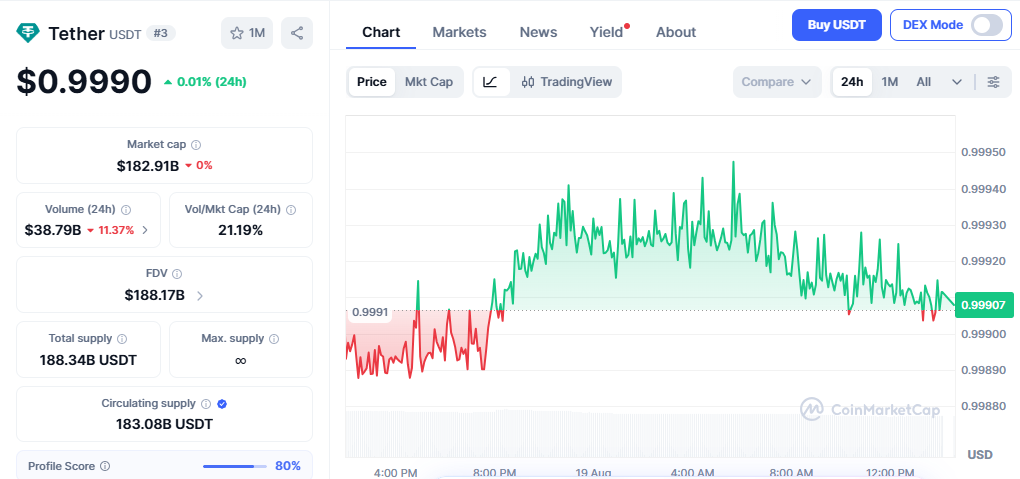Select the All time range
This screenshot has height=479, width=1020.
(923, 82)
